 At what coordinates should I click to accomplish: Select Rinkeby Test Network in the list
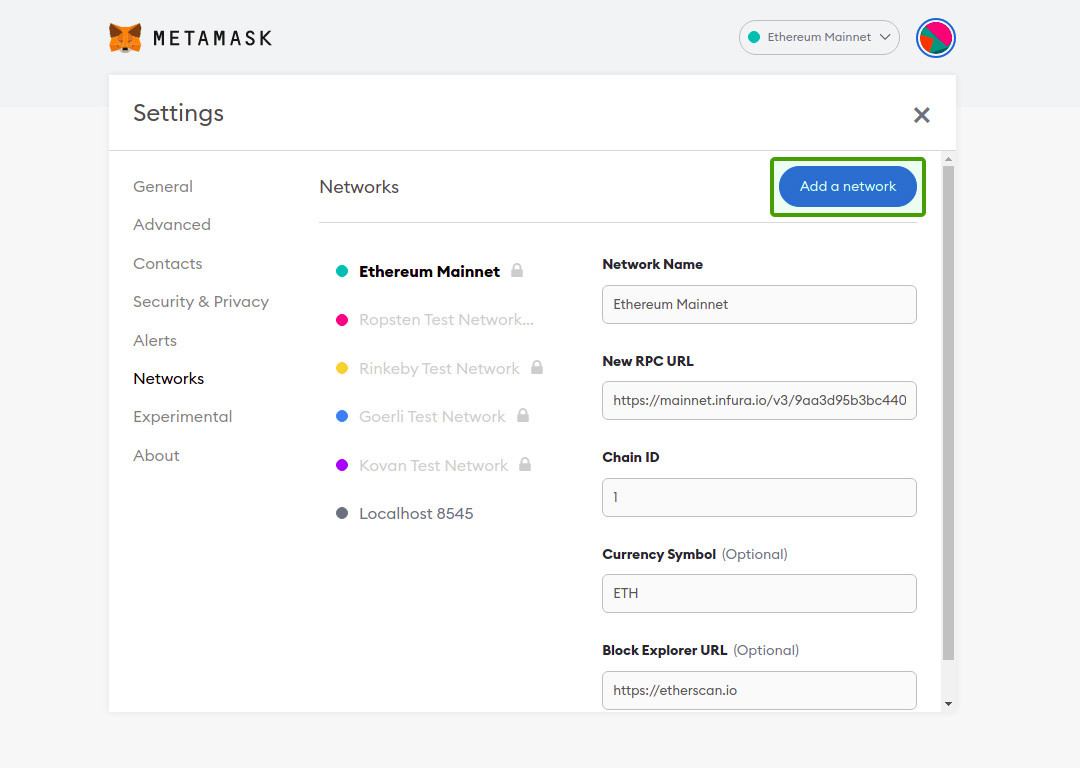439,369
